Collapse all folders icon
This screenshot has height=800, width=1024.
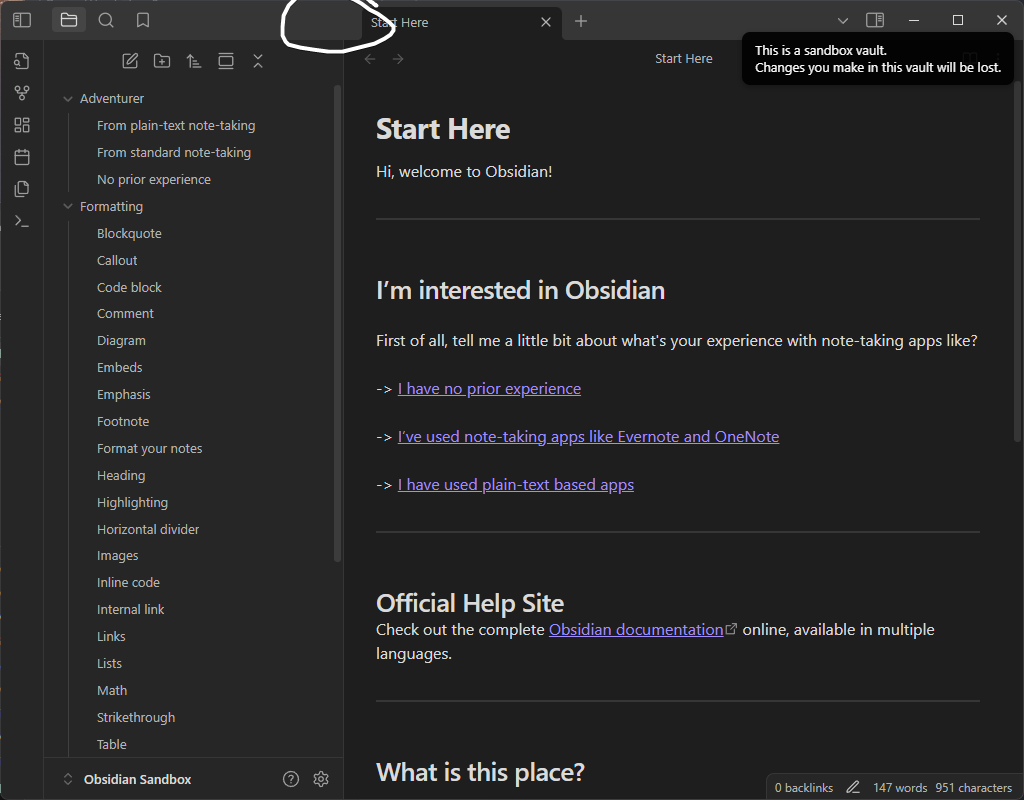(258, 61)
